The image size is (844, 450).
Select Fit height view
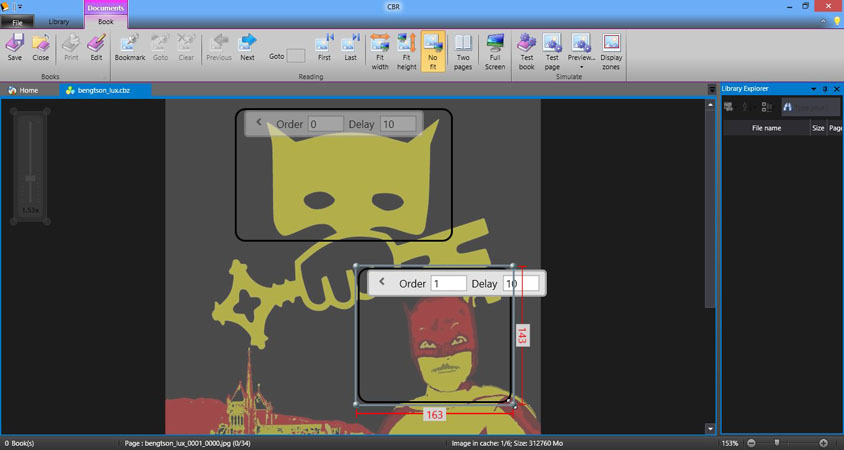pos(406,52)
